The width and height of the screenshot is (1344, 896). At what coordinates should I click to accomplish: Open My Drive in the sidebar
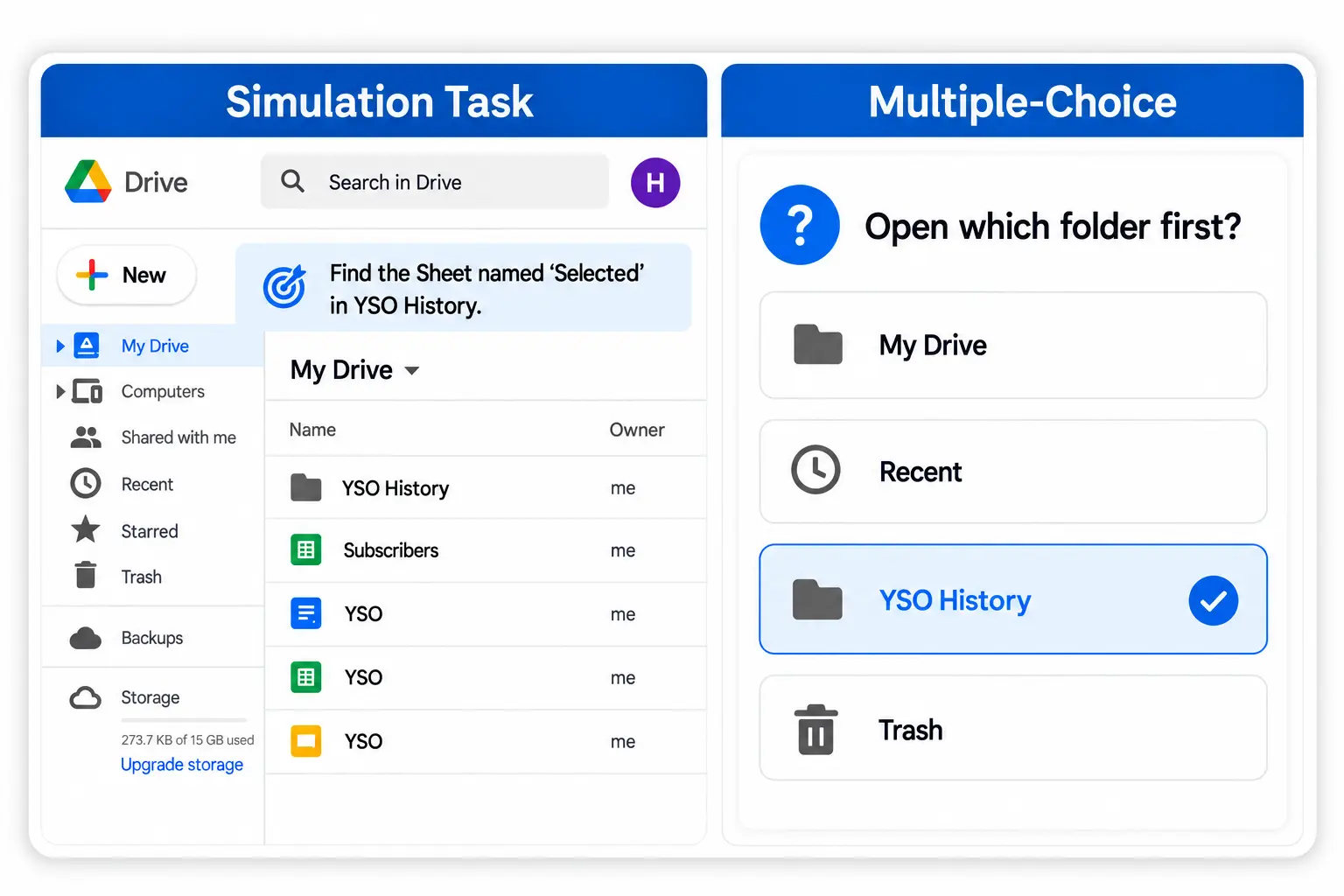pyautogui.click(x=152, y=346)
